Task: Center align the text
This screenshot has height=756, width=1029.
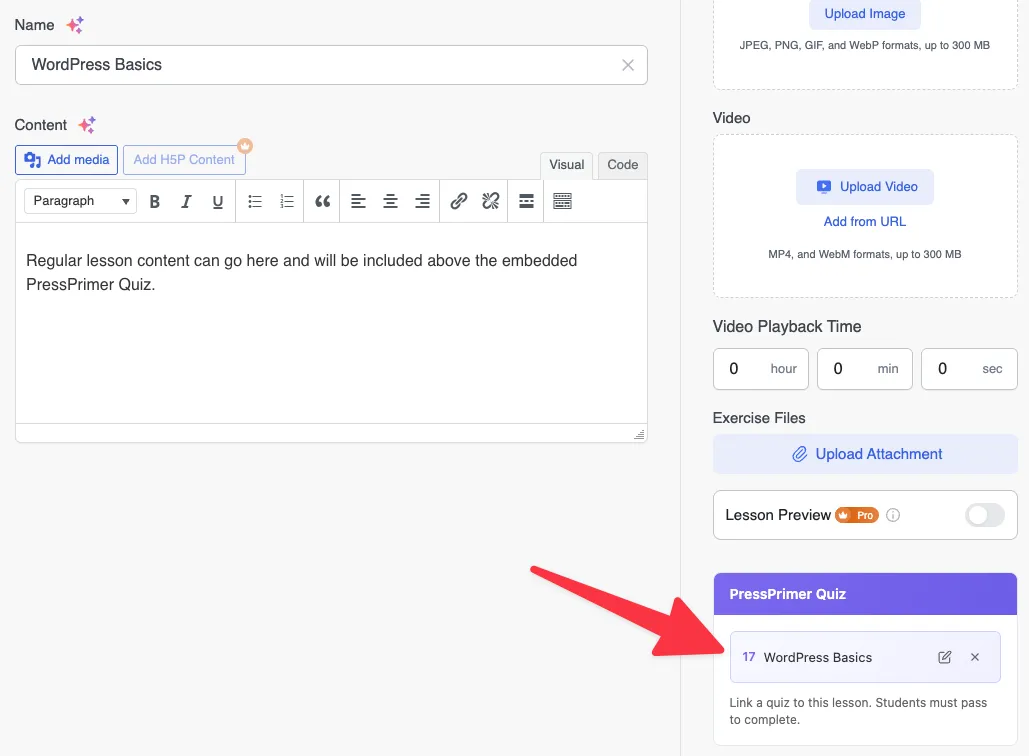Action: (390, 201)
